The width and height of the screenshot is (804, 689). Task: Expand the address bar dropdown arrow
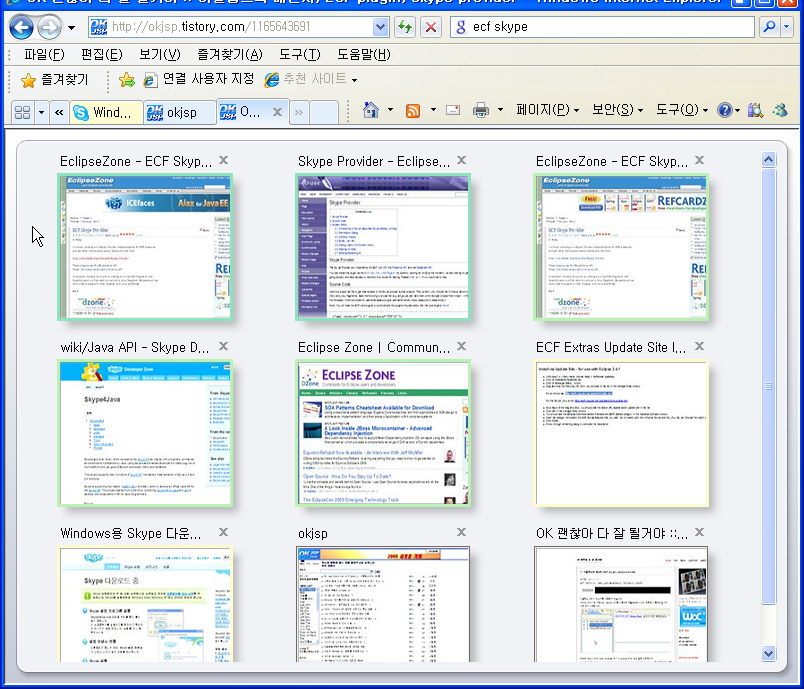[380, 27]
